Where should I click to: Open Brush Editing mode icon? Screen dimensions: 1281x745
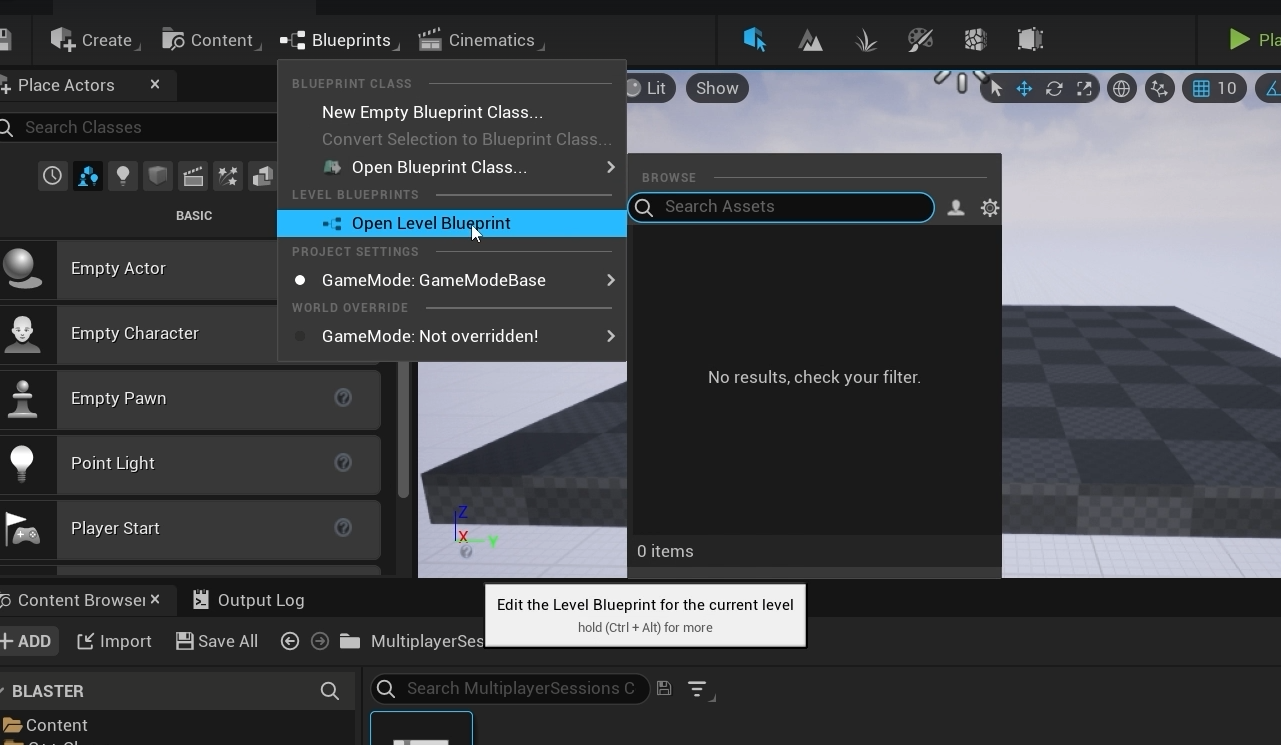point(1030,40)
